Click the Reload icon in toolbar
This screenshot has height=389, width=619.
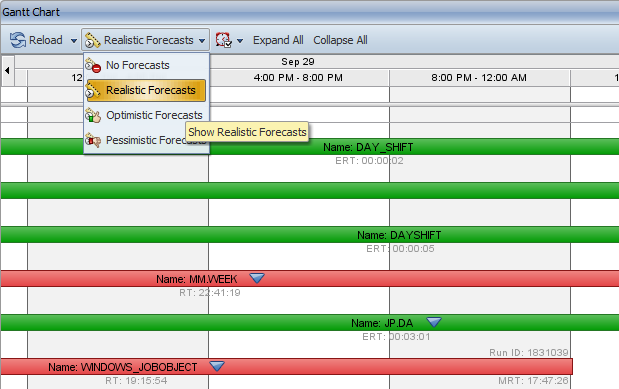[18, 40]
